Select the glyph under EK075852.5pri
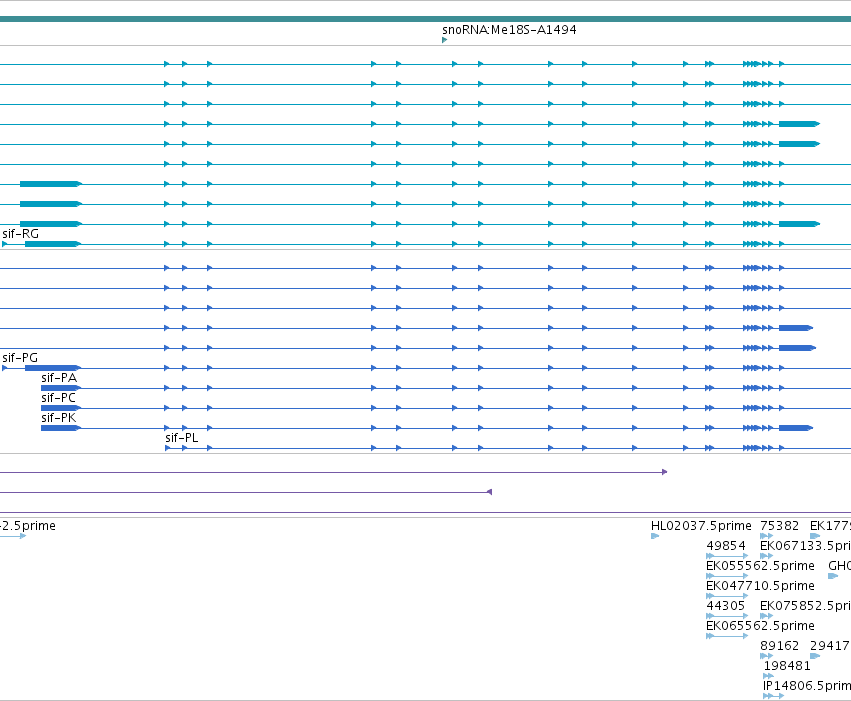Image resolution: width=851 pixels, height=701 pixels. (x=766, y=616)
